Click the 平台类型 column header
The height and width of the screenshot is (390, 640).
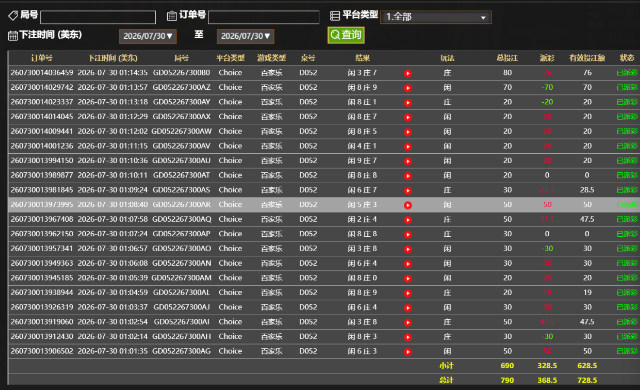click(x=230, y=58)
